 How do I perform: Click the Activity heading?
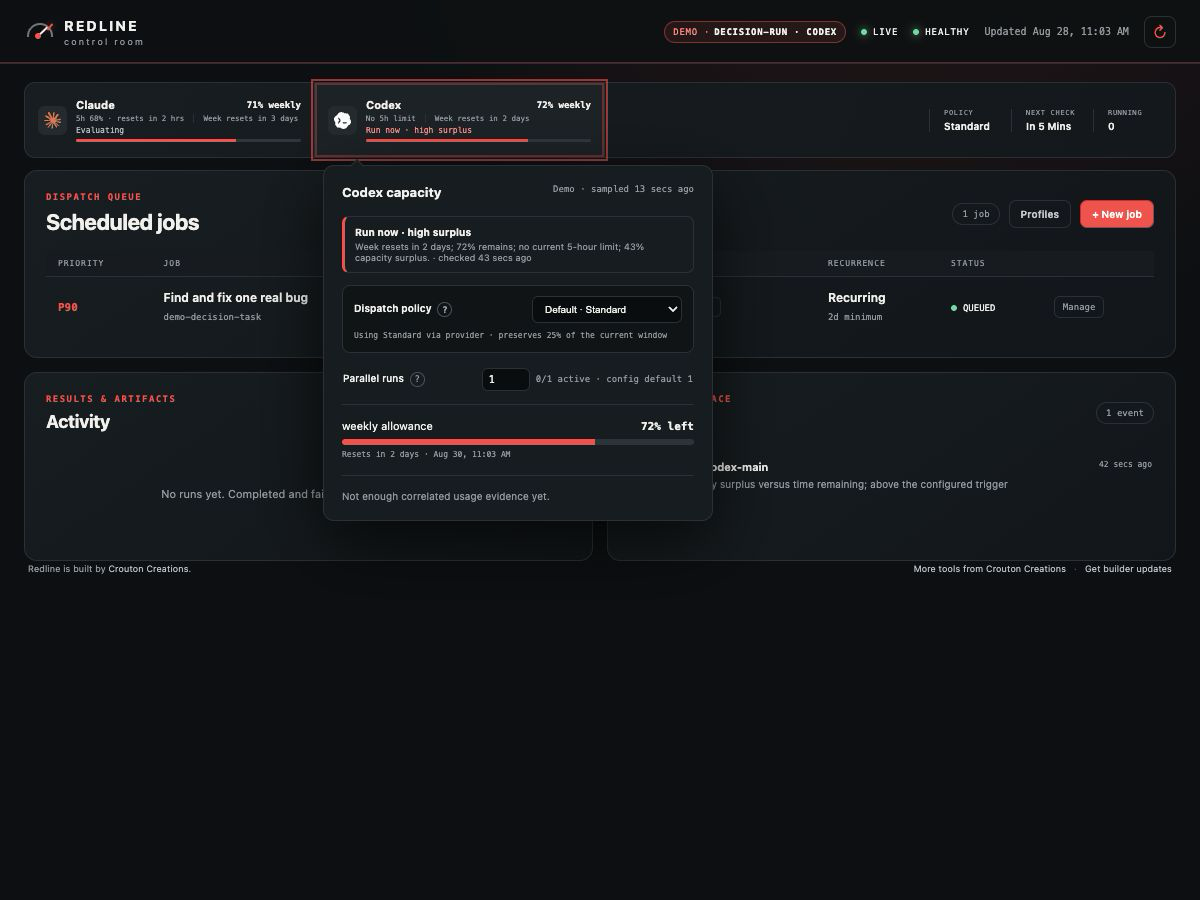point(78,422)
